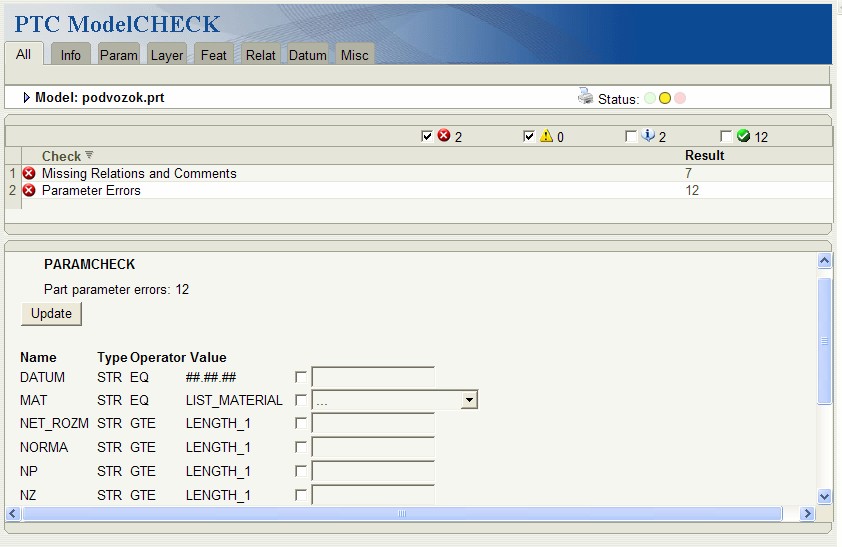Click the NZ value input field
The width and height of the screenshot is (842, 547).
(373, 494)
